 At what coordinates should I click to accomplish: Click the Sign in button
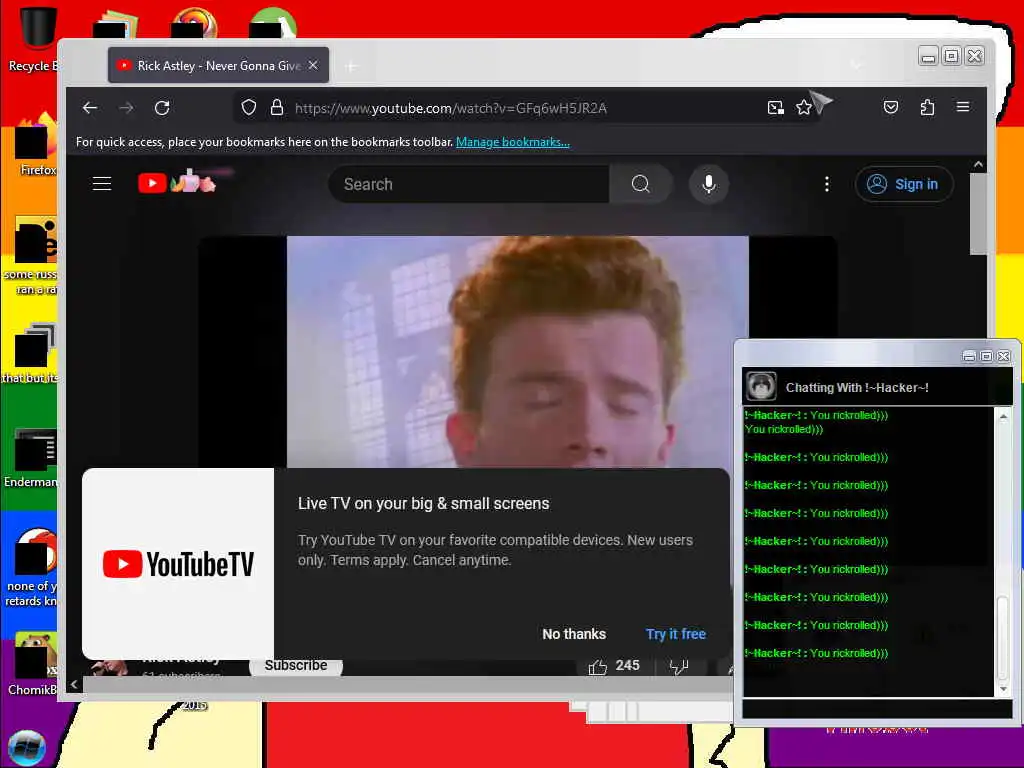[x=904, y=184]
